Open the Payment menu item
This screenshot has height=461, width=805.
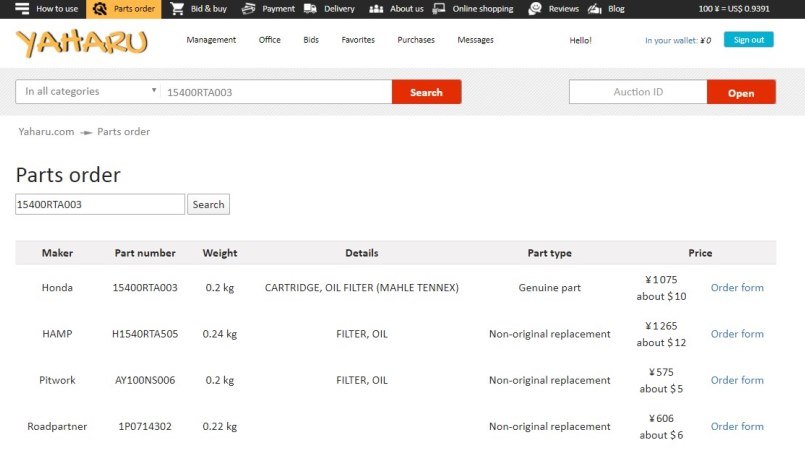pyautogui.click(x=278, y=9)
